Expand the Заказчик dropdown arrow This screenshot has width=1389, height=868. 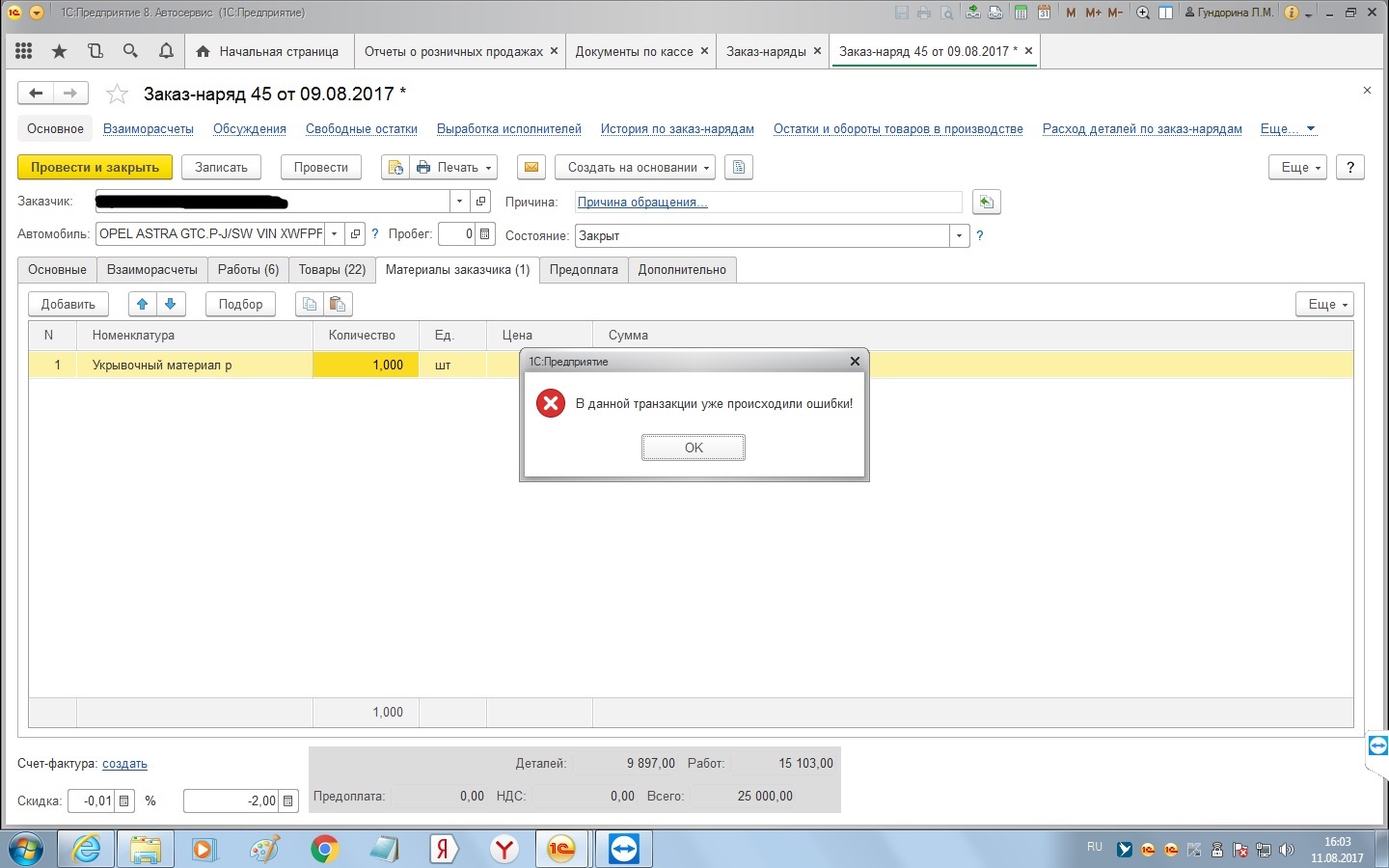click(459, 202)
